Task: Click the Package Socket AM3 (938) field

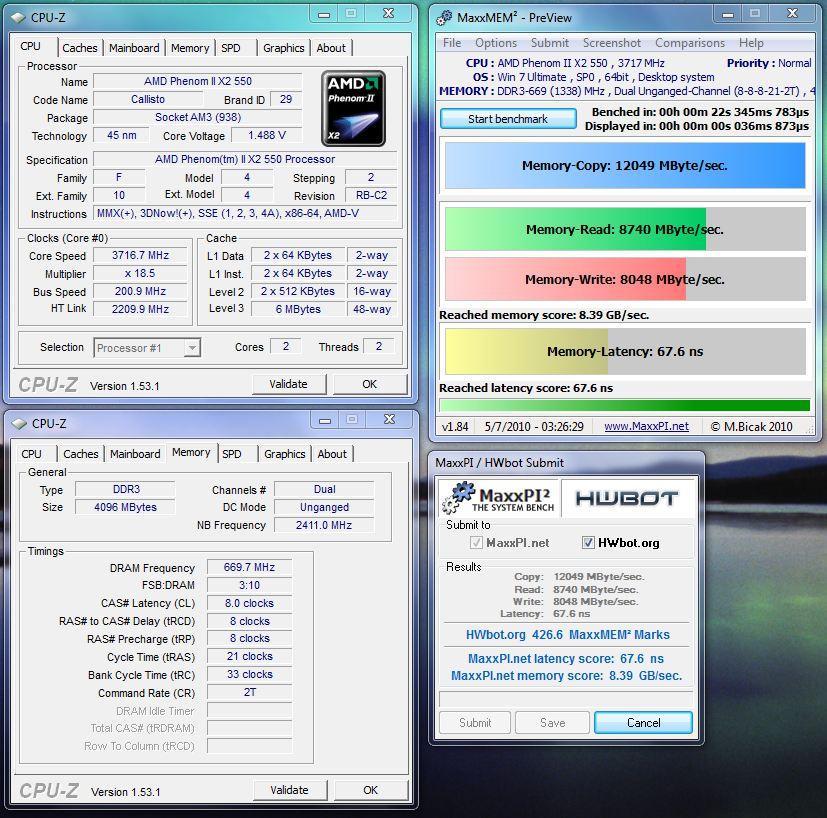Action: coord(198,117)
